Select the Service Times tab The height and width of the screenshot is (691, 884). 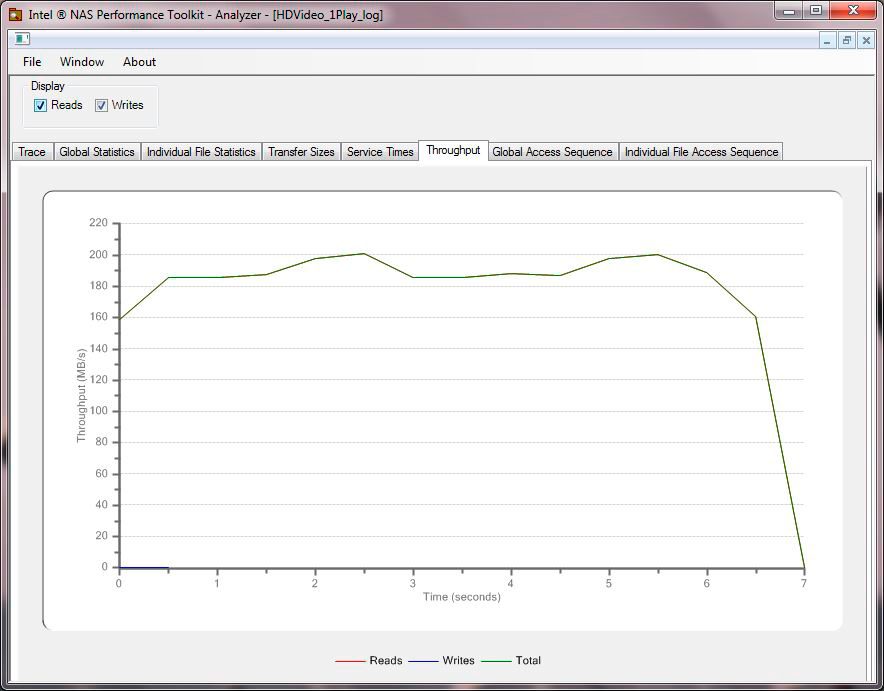click(x=380, y=152)
